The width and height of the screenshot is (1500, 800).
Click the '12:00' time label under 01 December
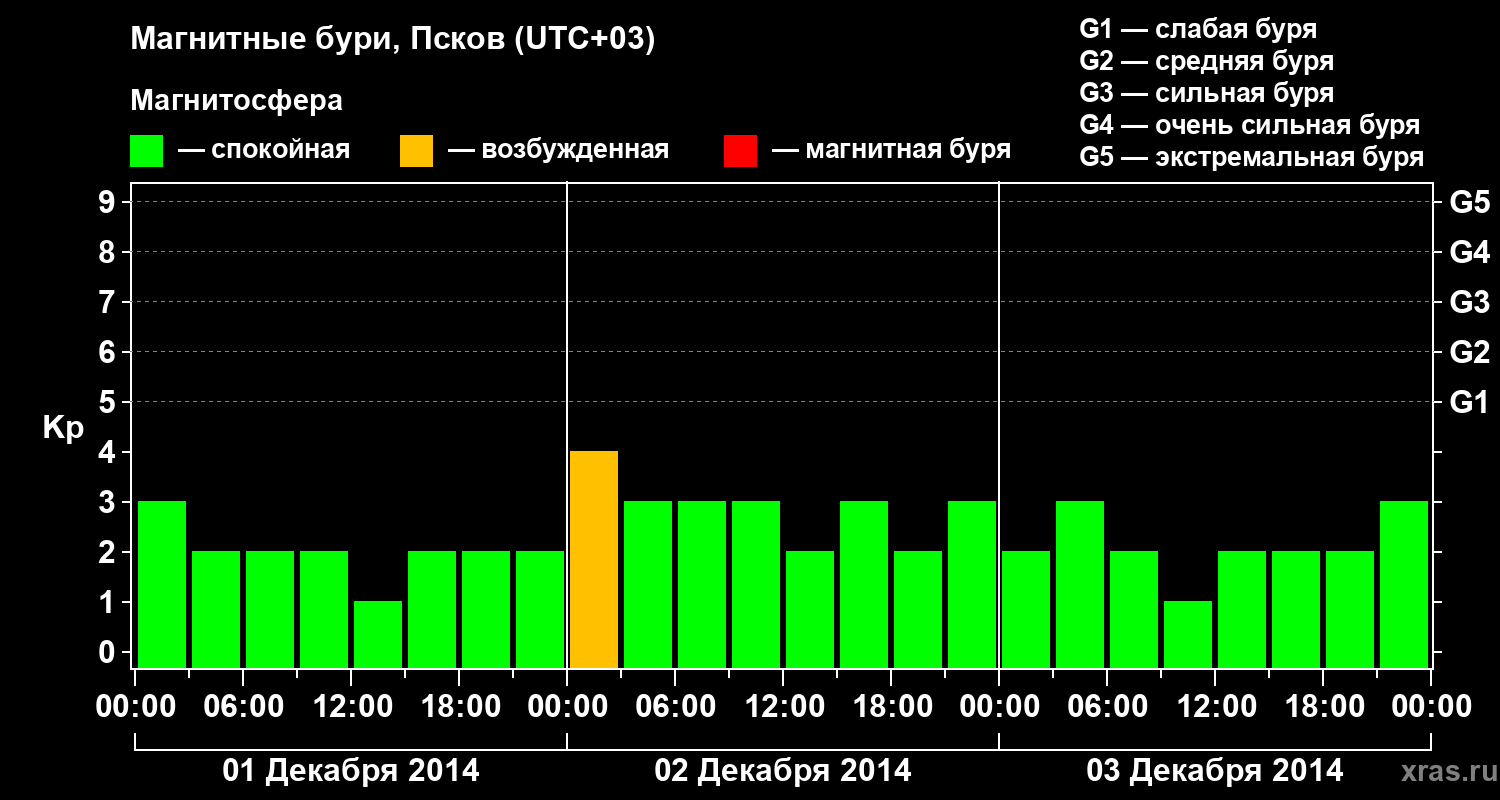[351, 707]
